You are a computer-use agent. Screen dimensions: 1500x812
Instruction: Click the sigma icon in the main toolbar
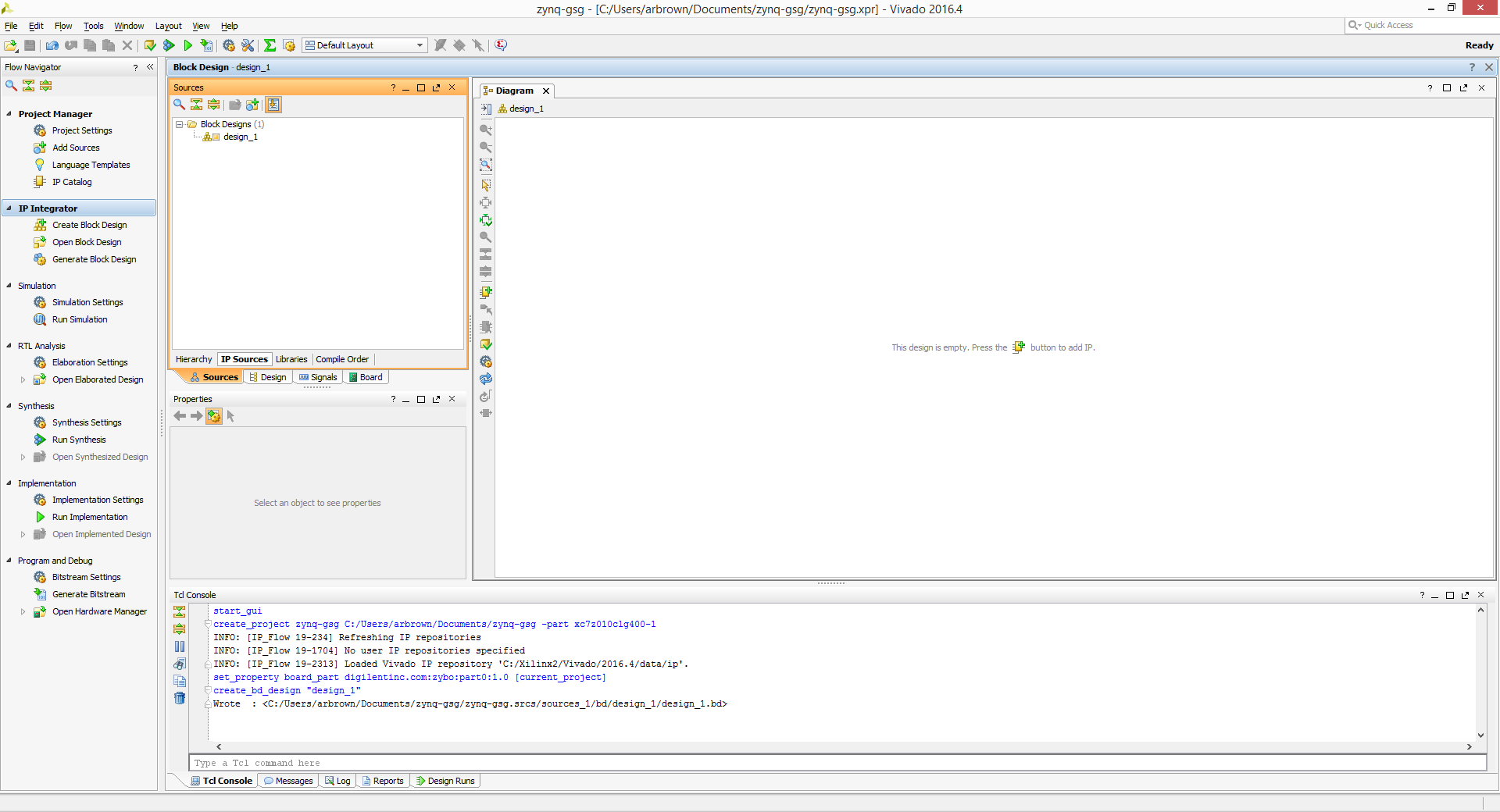point(270,45)
